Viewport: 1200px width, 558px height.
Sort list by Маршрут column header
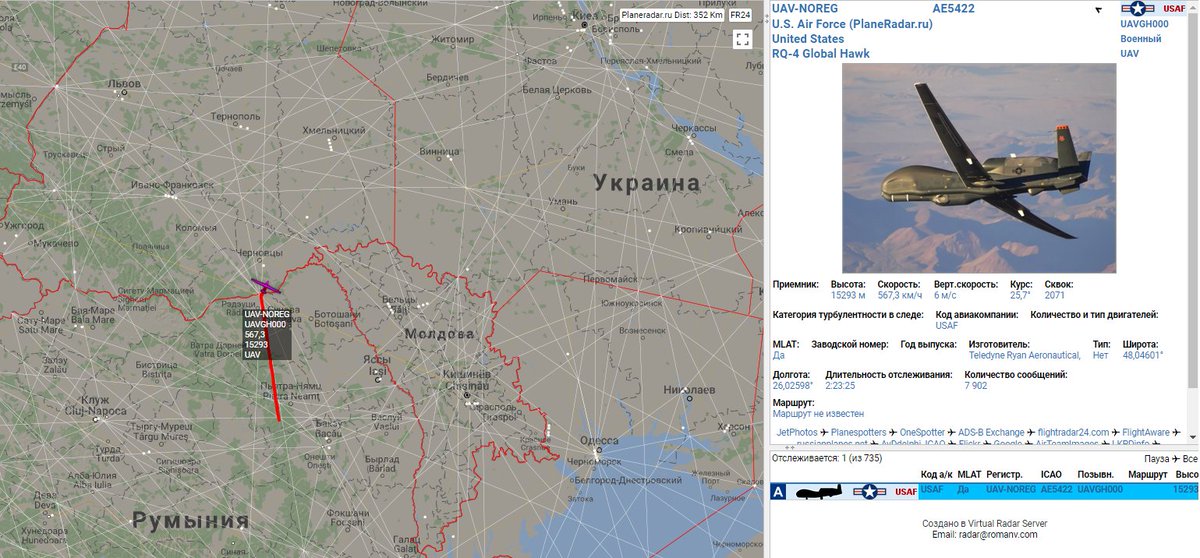pos(1147,474)
